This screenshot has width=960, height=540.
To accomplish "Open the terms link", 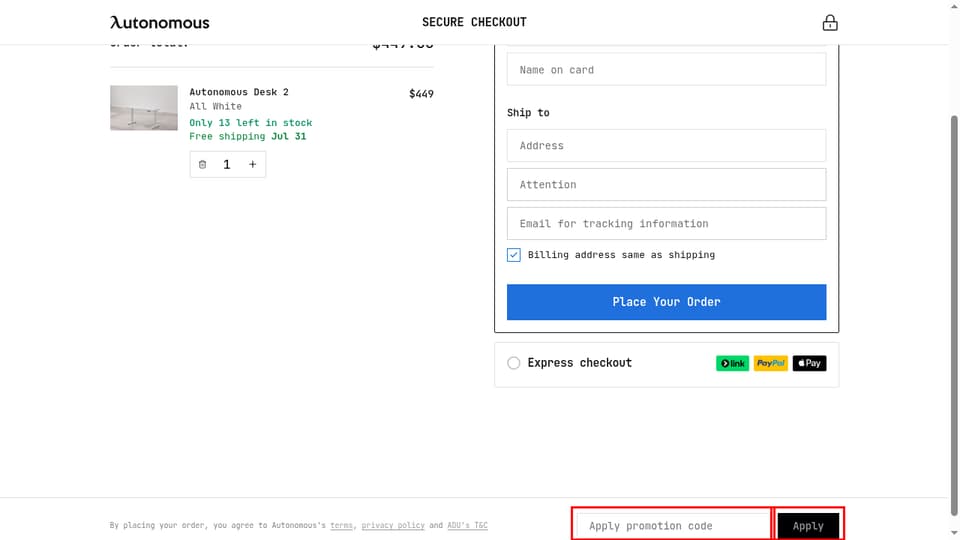I will [341, 525].
